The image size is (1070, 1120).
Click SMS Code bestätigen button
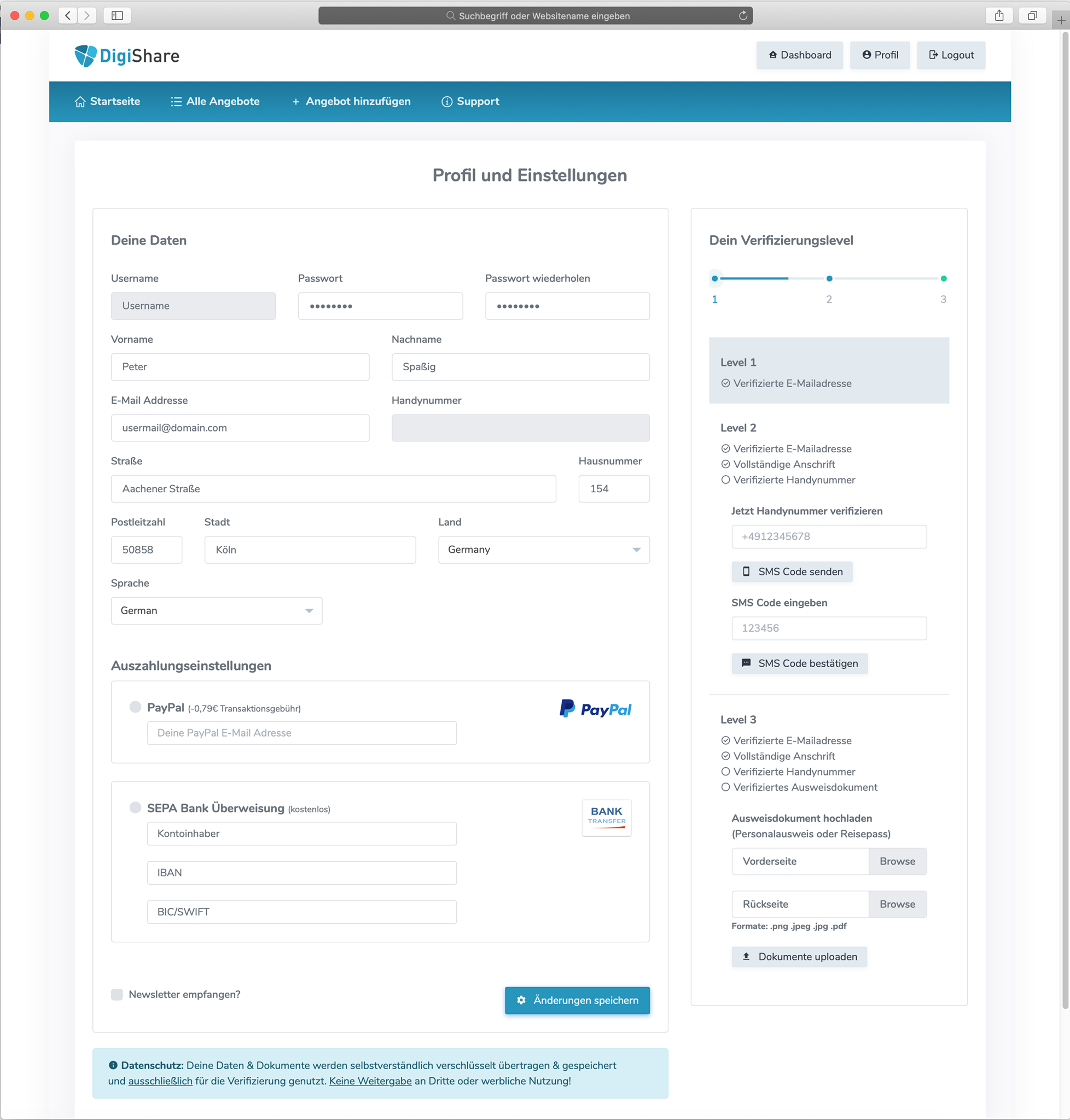click(x=799, y=663)
